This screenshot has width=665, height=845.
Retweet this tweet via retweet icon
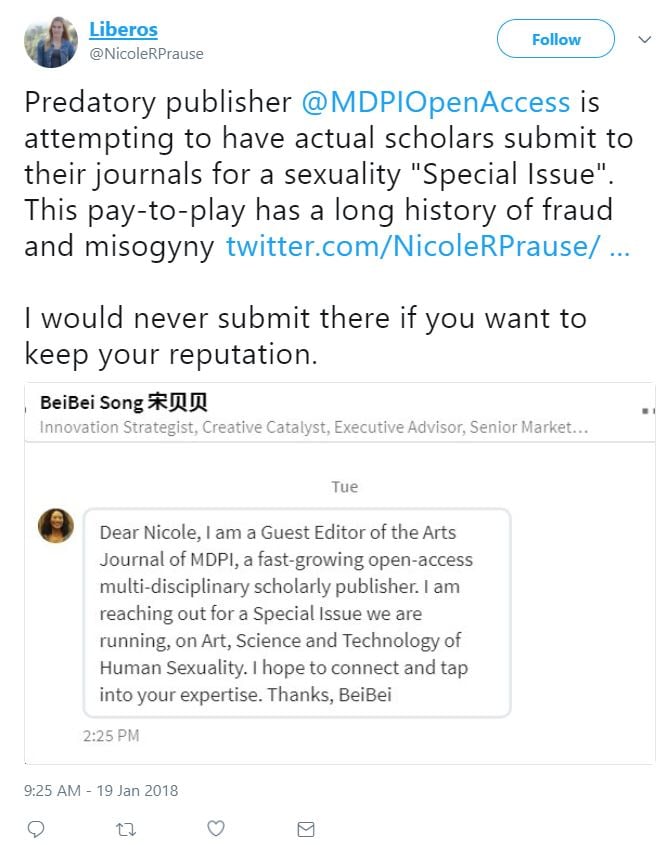pos(126,828)
